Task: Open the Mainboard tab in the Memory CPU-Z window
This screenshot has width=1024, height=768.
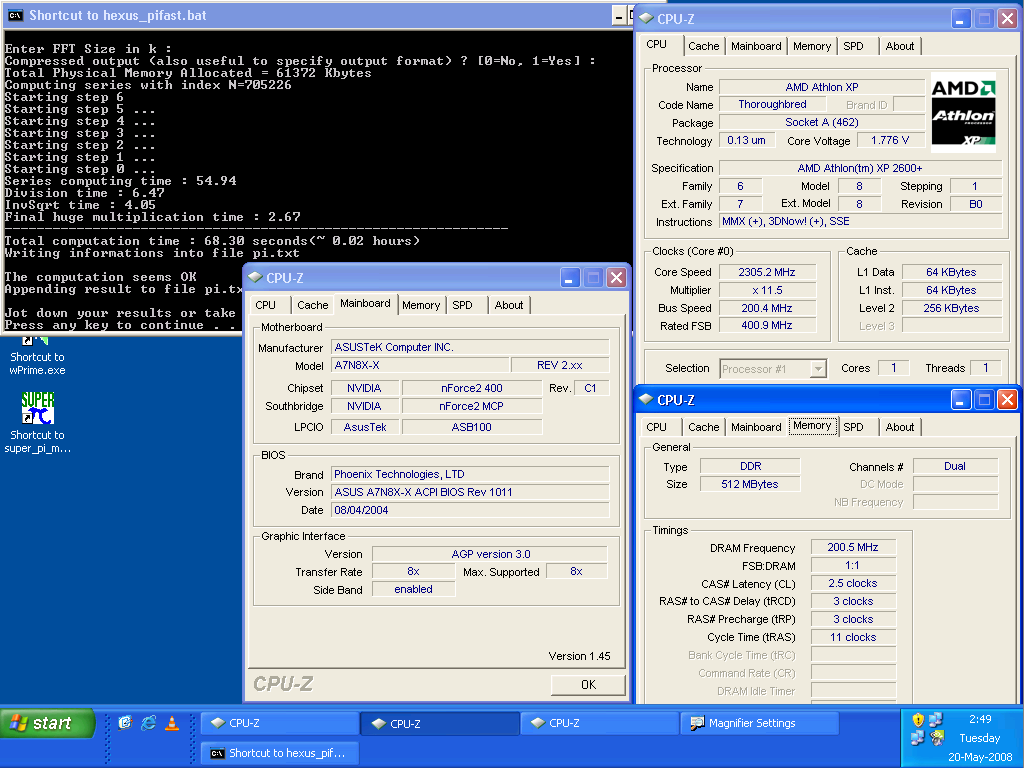Action: pyautogui.click(x=756, y=427)
